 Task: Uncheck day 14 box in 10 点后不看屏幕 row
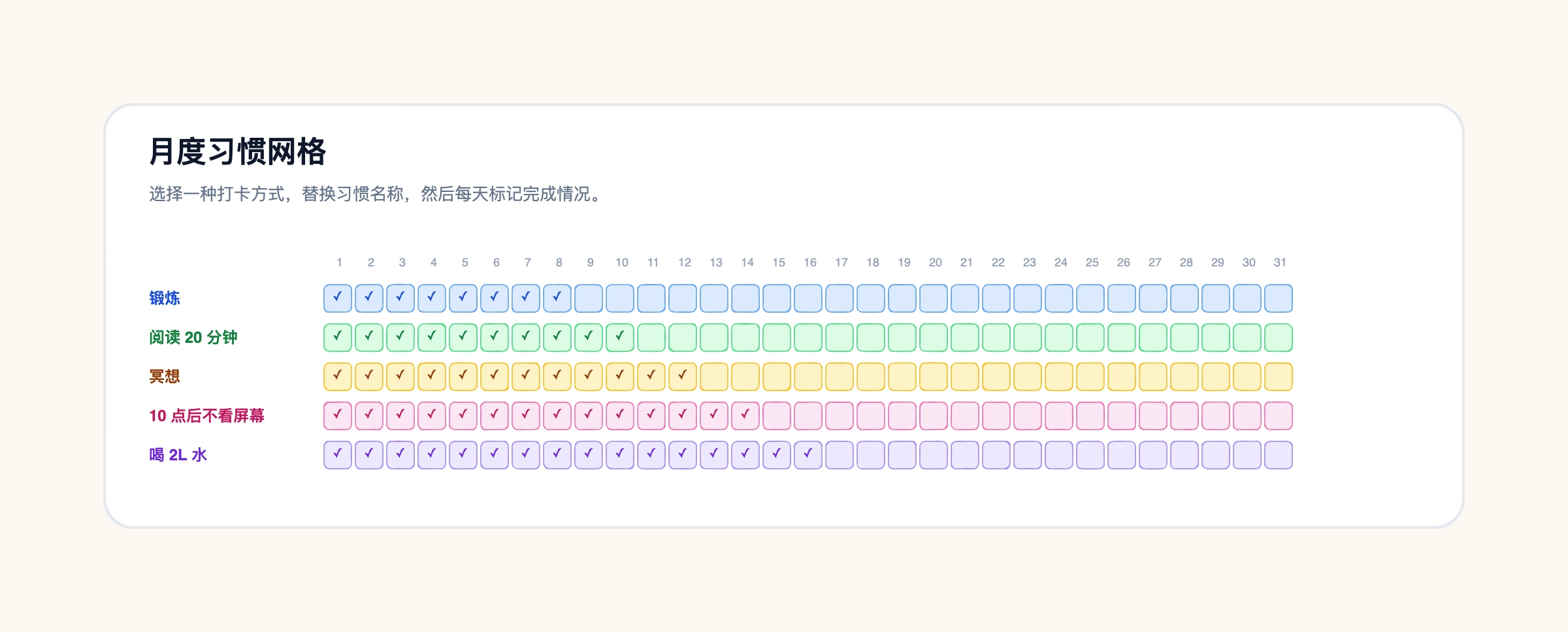point(745,416)
